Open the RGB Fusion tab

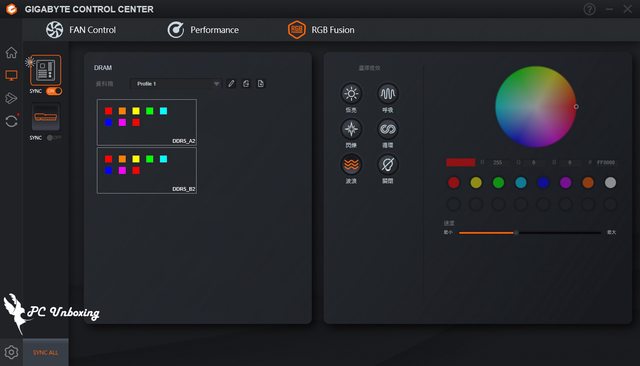321,30
